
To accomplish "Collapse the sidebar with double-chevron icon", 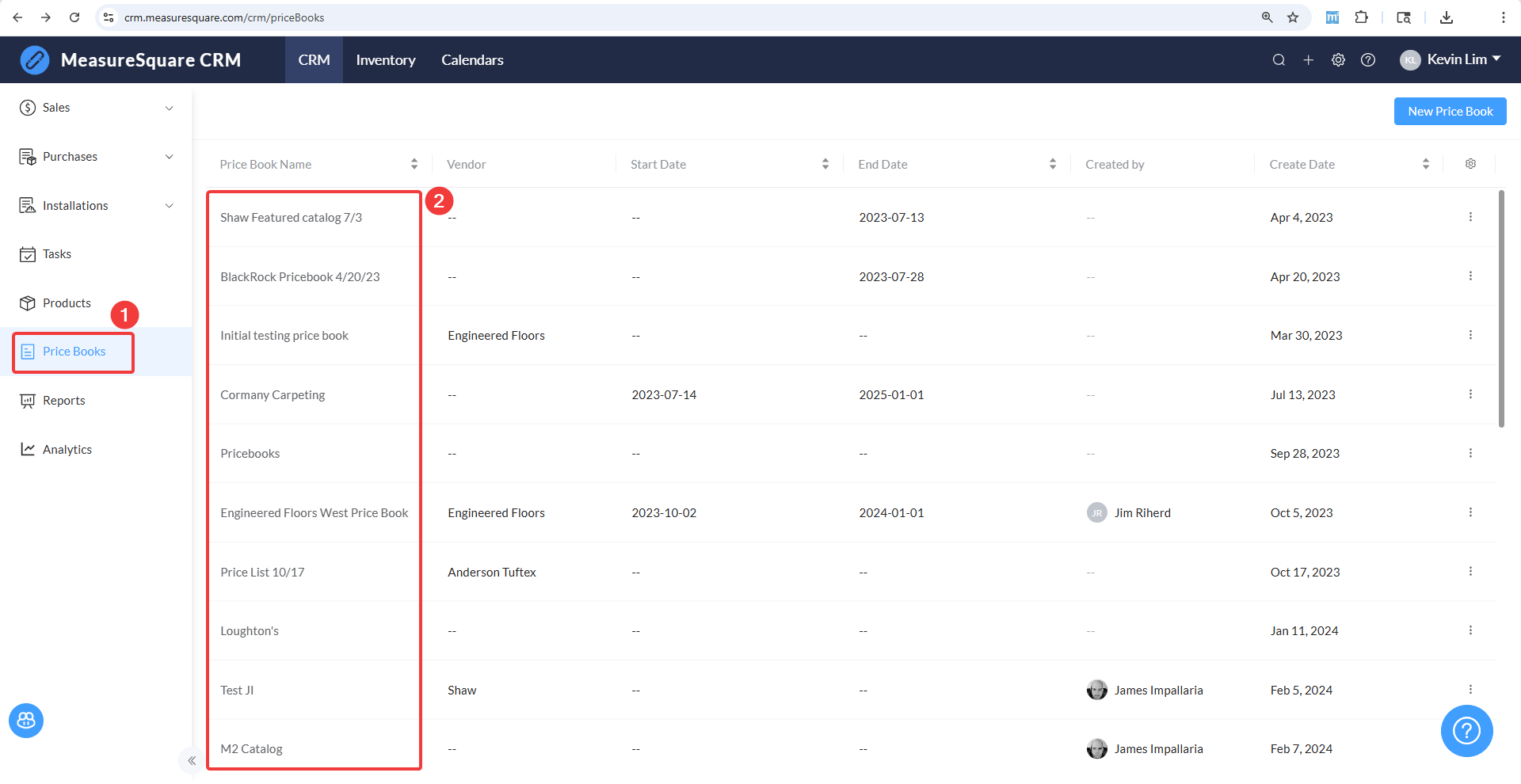I will (x=191, y=761).
